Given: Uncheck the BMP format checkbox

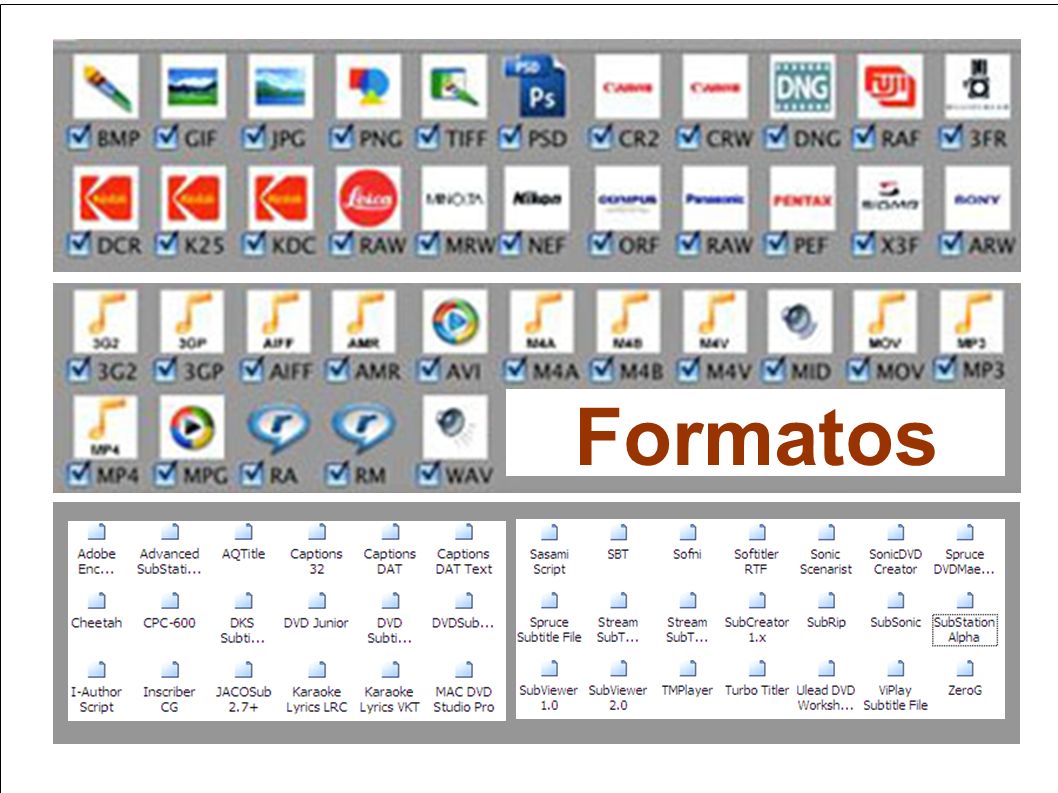Looking at the screenshot, I should (80, 138).
